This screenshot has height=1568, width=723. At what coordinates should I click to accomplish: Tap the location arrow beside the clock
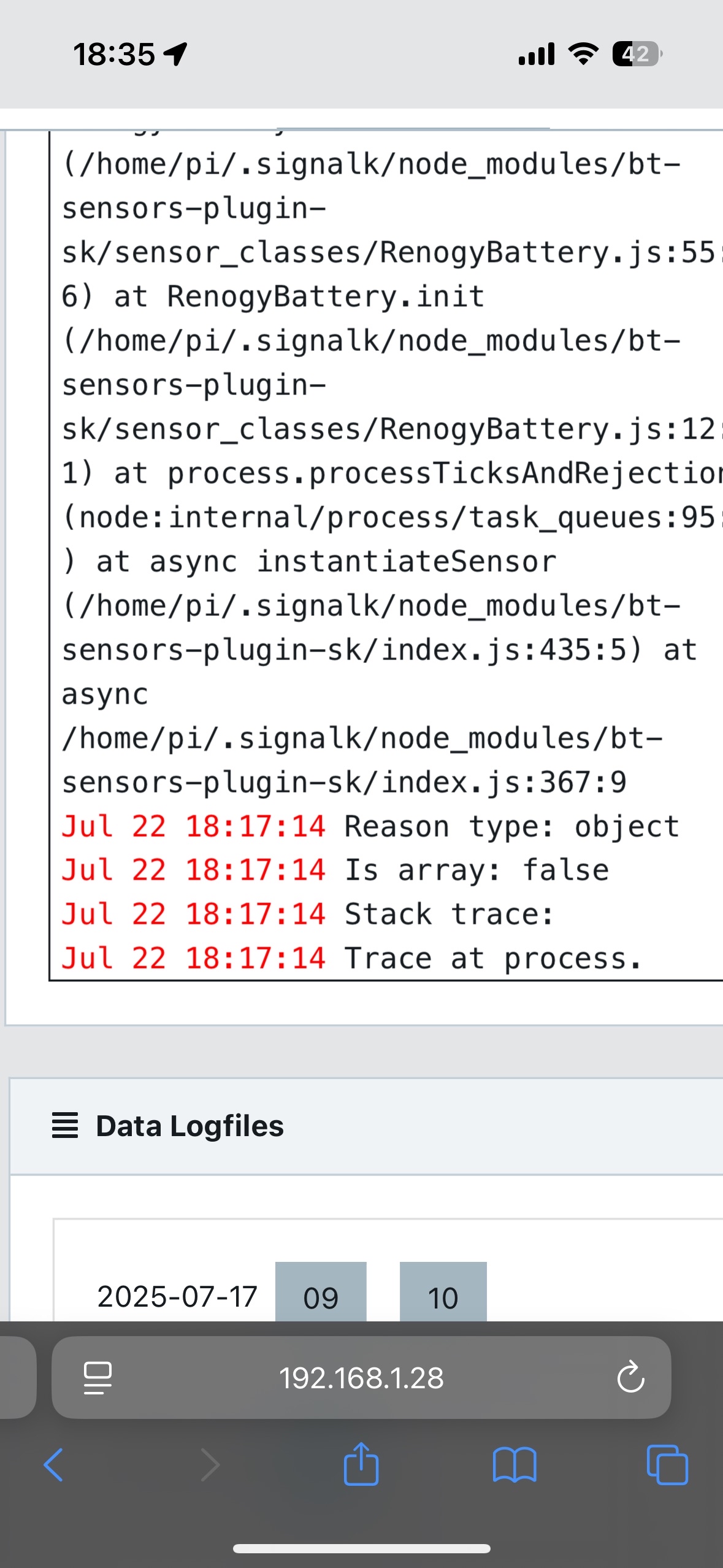tap(176, 54)
